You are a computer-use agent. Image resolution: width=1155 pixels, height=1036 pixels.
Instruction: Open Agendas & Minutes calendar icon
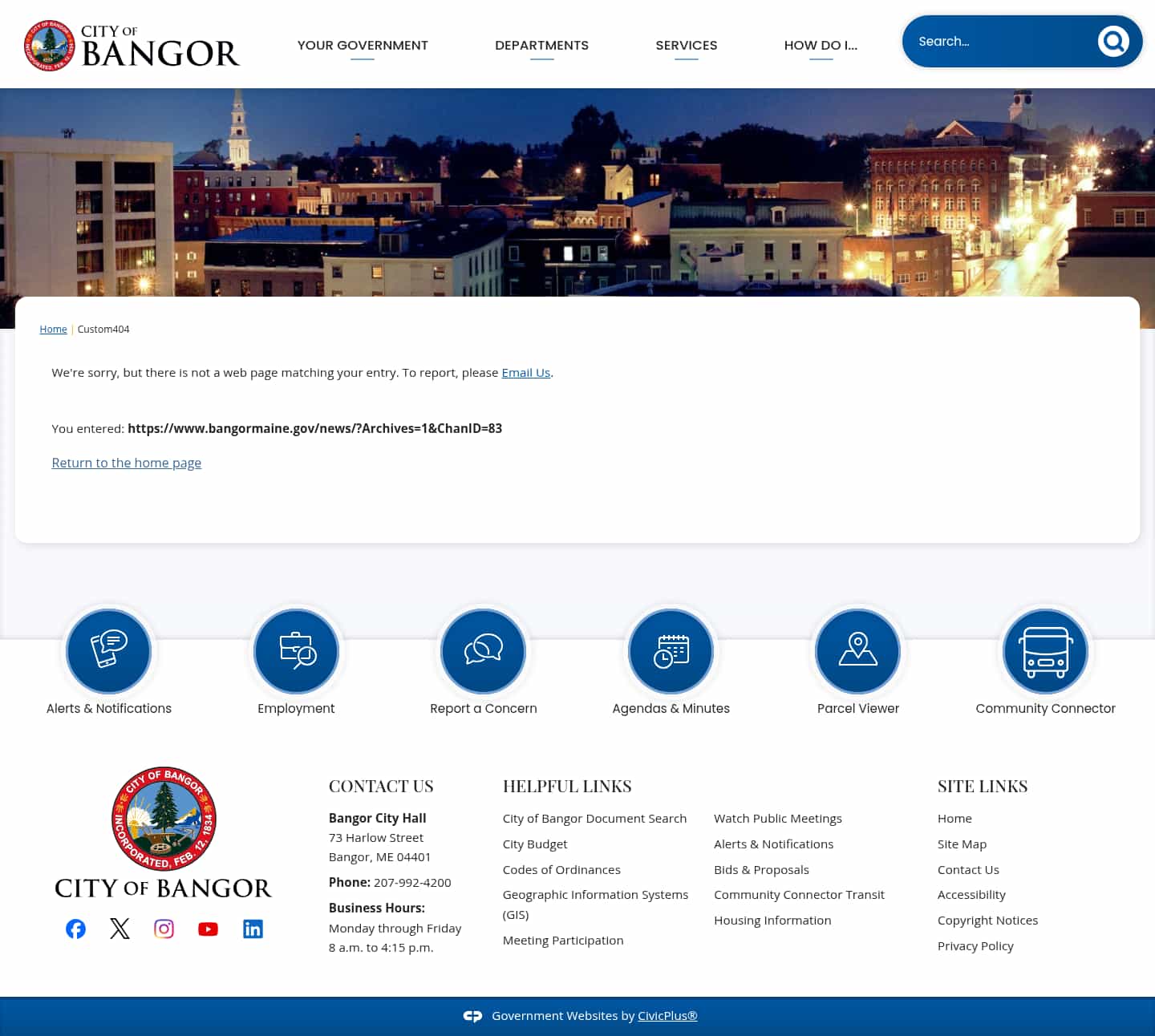[x=671, y=651]
